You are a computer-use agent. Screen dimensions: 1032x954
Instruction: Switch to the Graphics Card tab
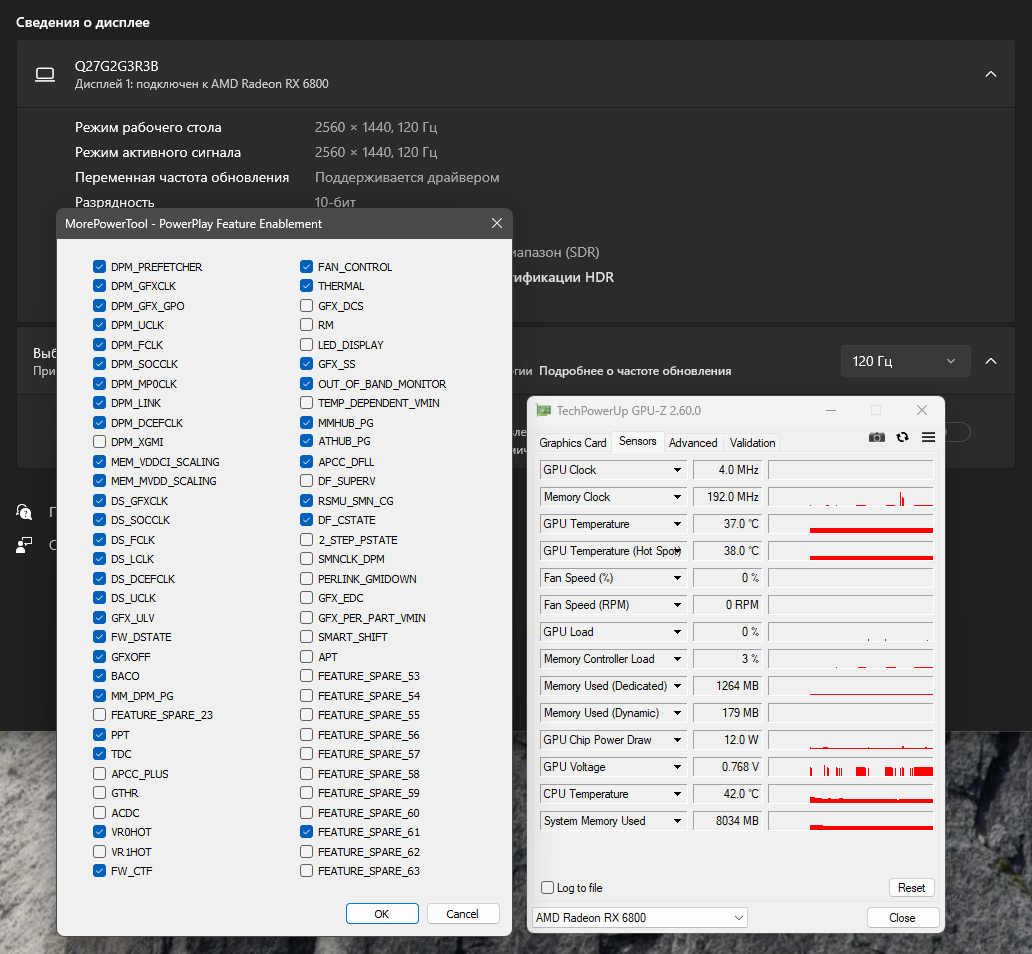pyautogui.click(x=573, y=442)
